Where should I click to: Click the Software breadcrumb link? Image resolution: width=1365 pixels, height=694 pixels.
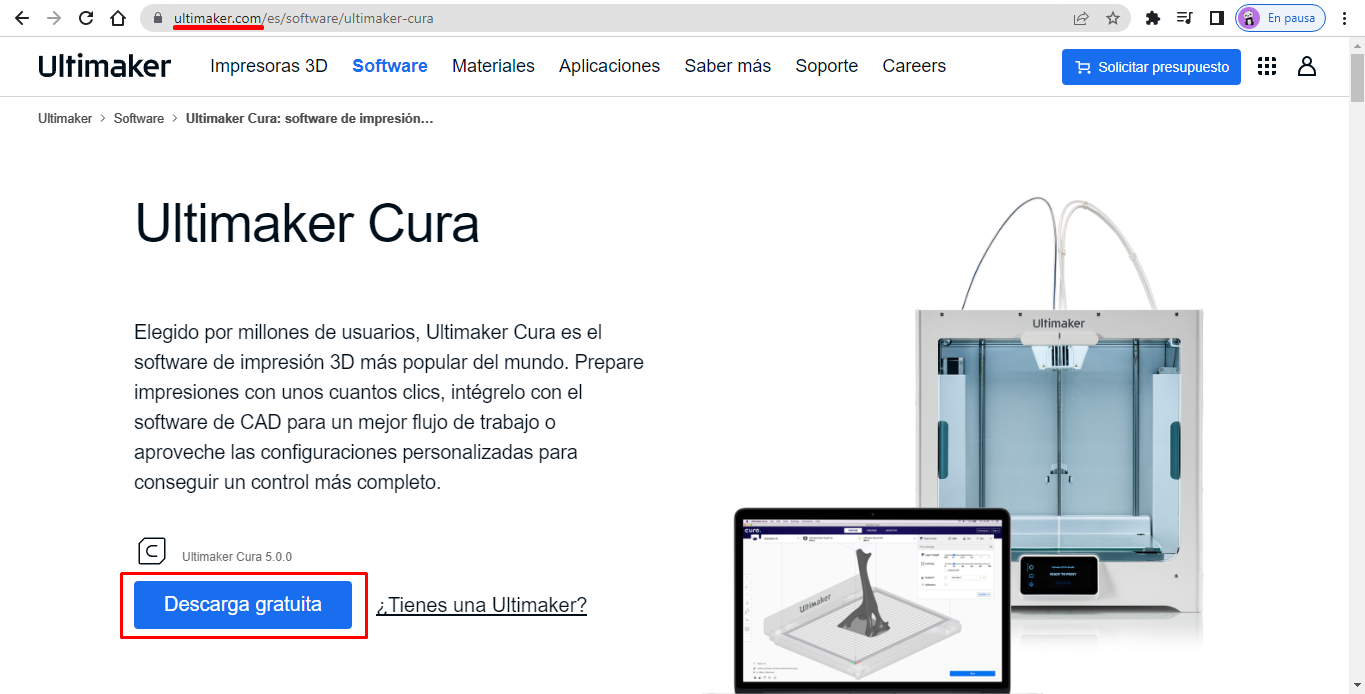(139, 118)
